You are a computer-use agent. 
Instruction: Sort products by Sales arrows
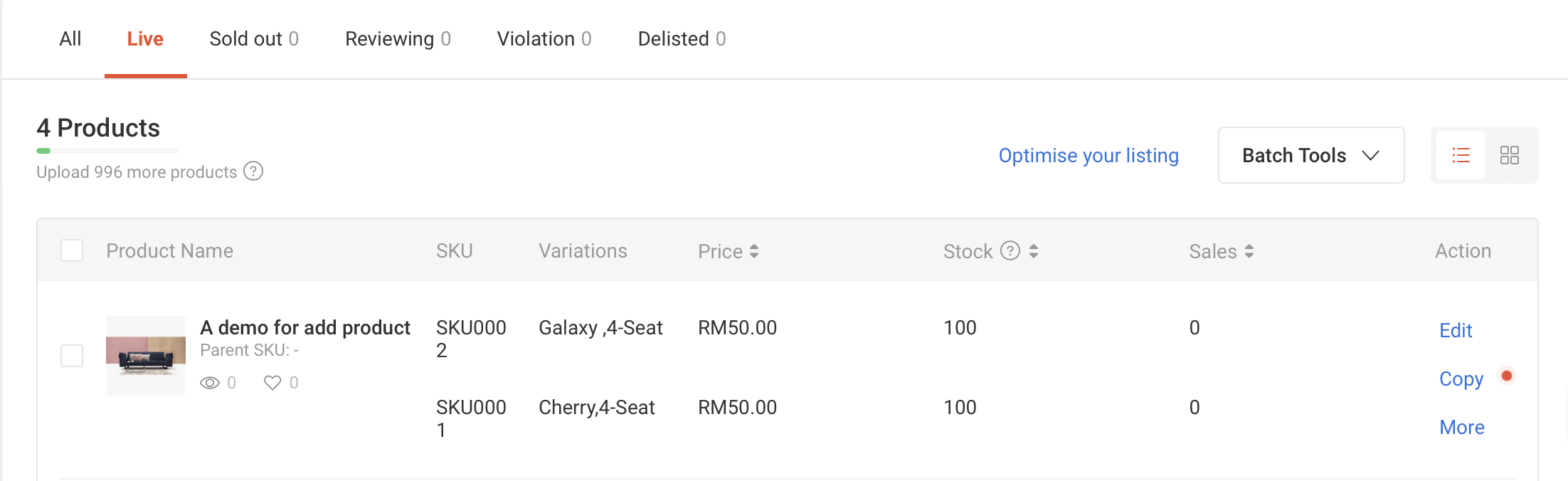coord(1249,251)
